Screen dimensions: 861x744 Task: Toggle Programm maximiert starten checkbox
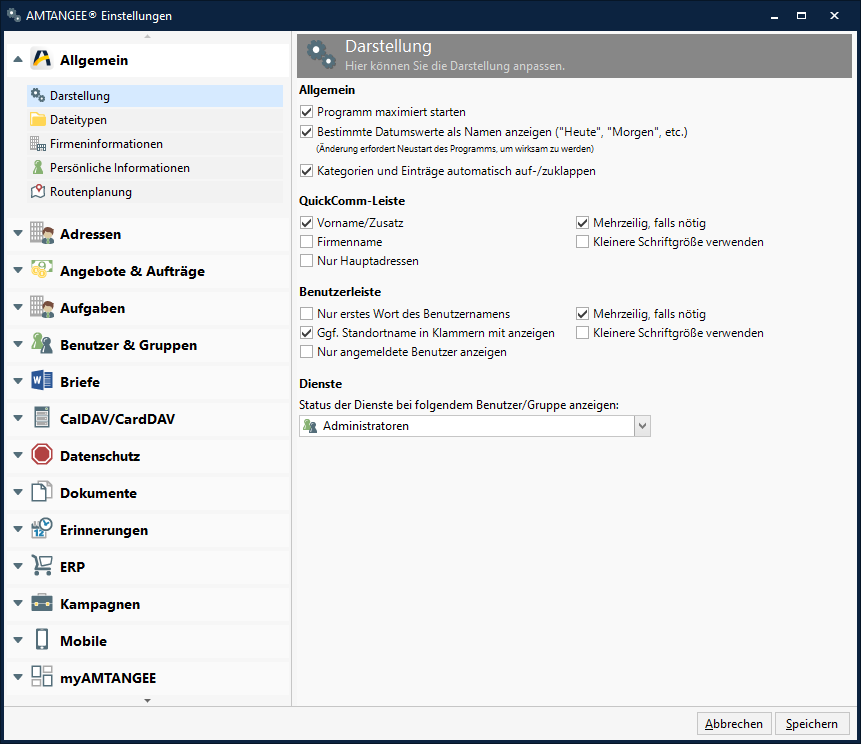click(x=306, y=112)
